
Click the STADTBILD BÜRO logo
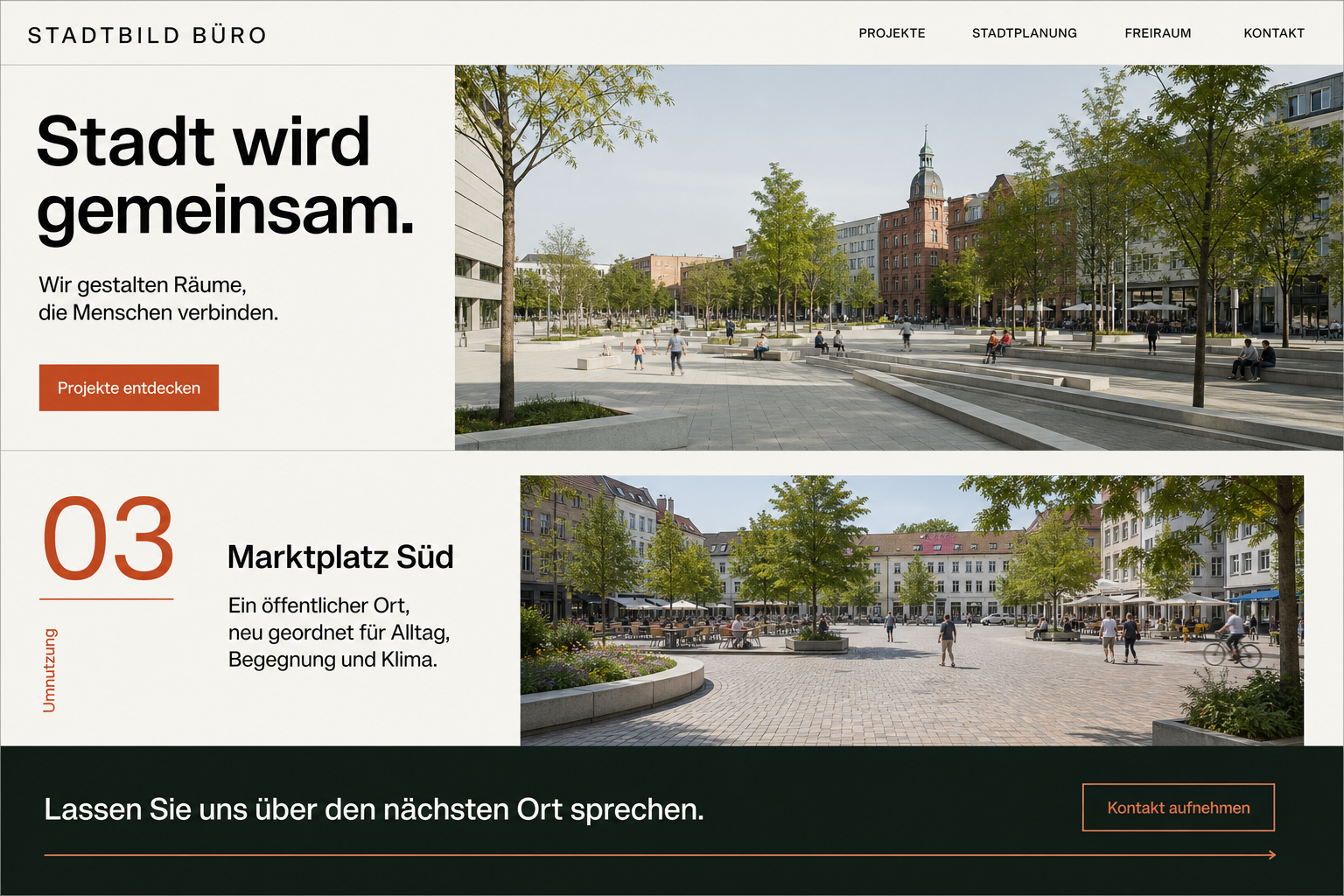pyautogui.click(x=147, y=35)
